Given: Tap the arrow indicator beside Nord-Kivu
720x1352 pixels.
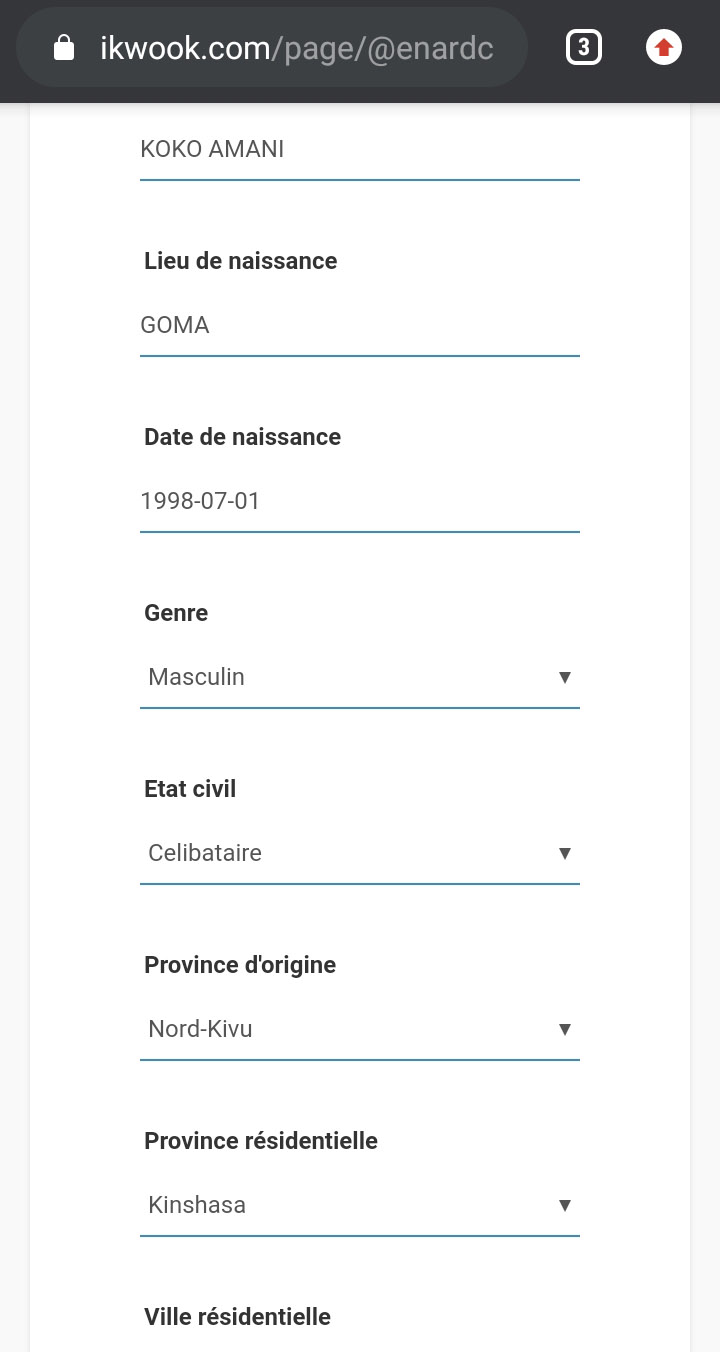Looking at the screenshot, I should [565, 1030].
